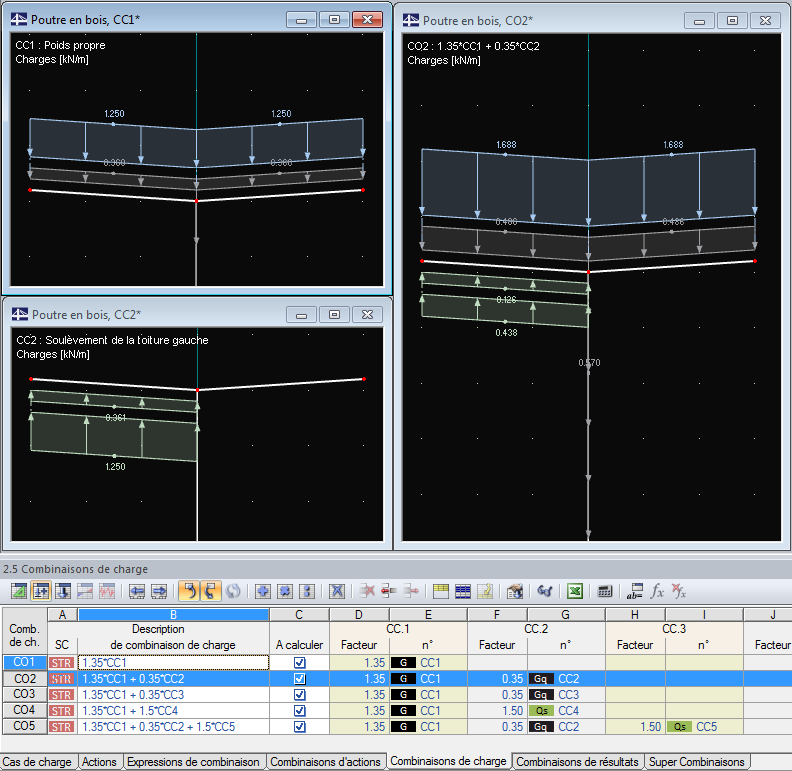This screenshot has height=771, width=792.
Task: Click the yellow header table icon
Action: tap(440, 591)
